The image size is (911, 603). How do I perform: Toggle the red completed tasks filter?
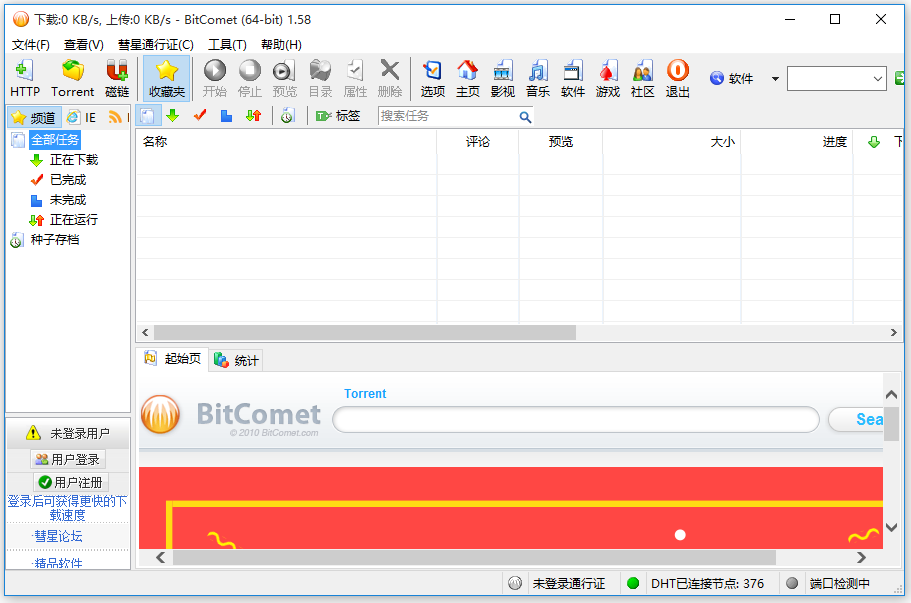pyautogui.click(x=197, y=115)
